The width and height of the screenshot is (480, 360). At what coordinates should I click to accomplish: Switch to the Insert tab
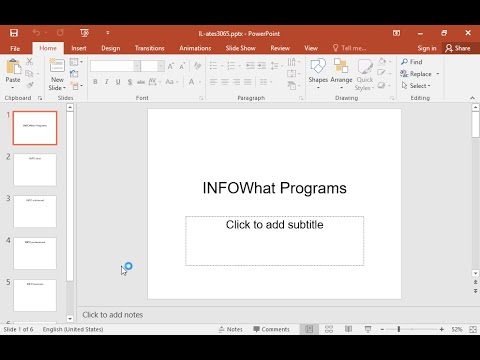click(x=79, y=48)
